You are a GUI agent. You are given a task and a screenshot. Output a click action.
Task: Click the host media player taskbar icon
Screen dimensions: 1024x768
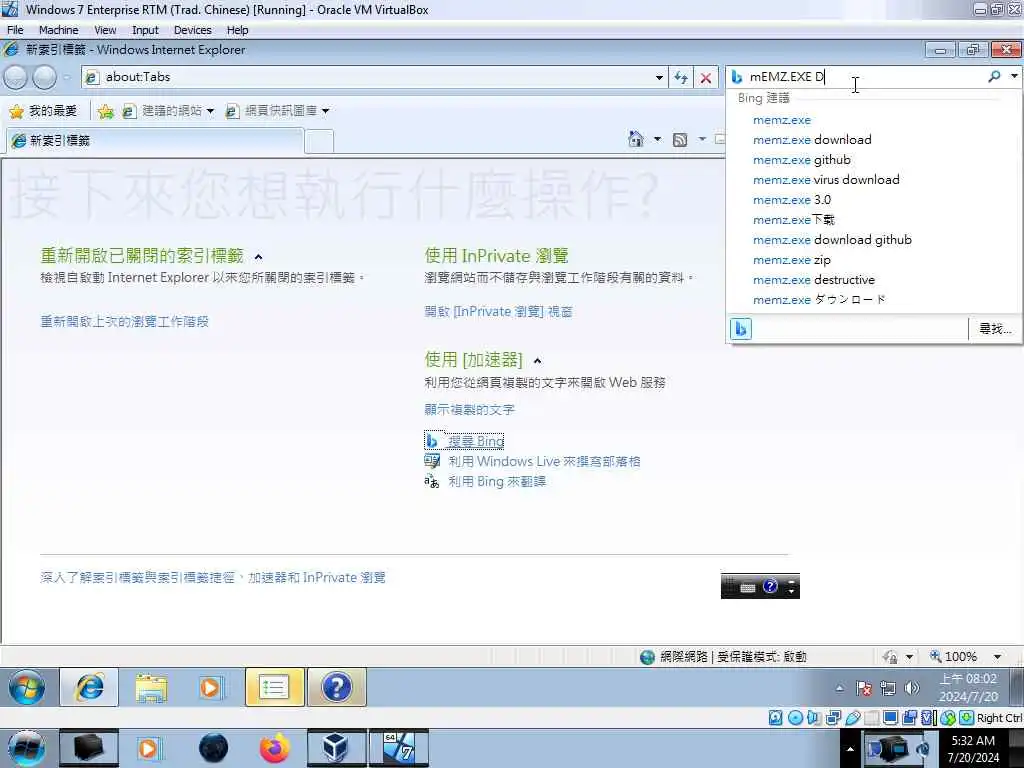(148, 748)
